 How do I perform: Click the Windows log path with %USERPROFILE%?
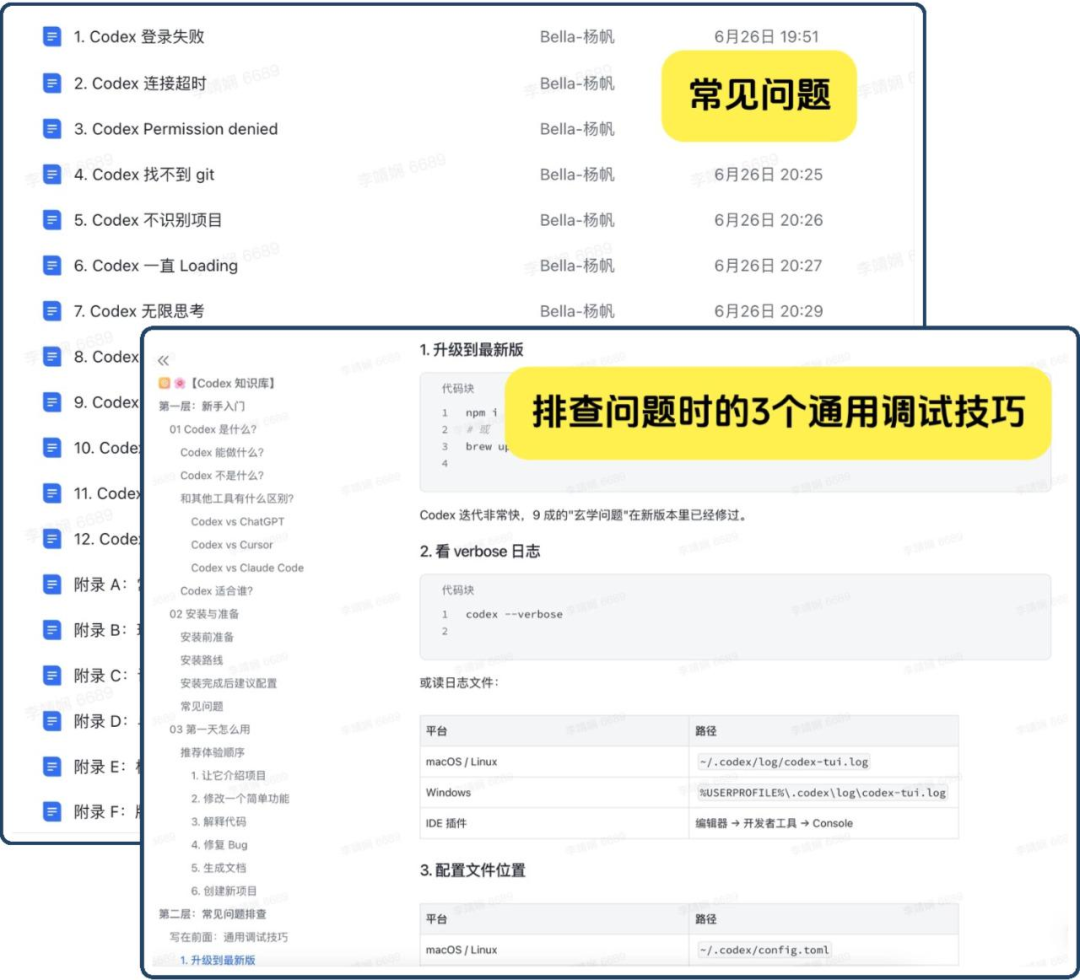click(x=822, y=792)
